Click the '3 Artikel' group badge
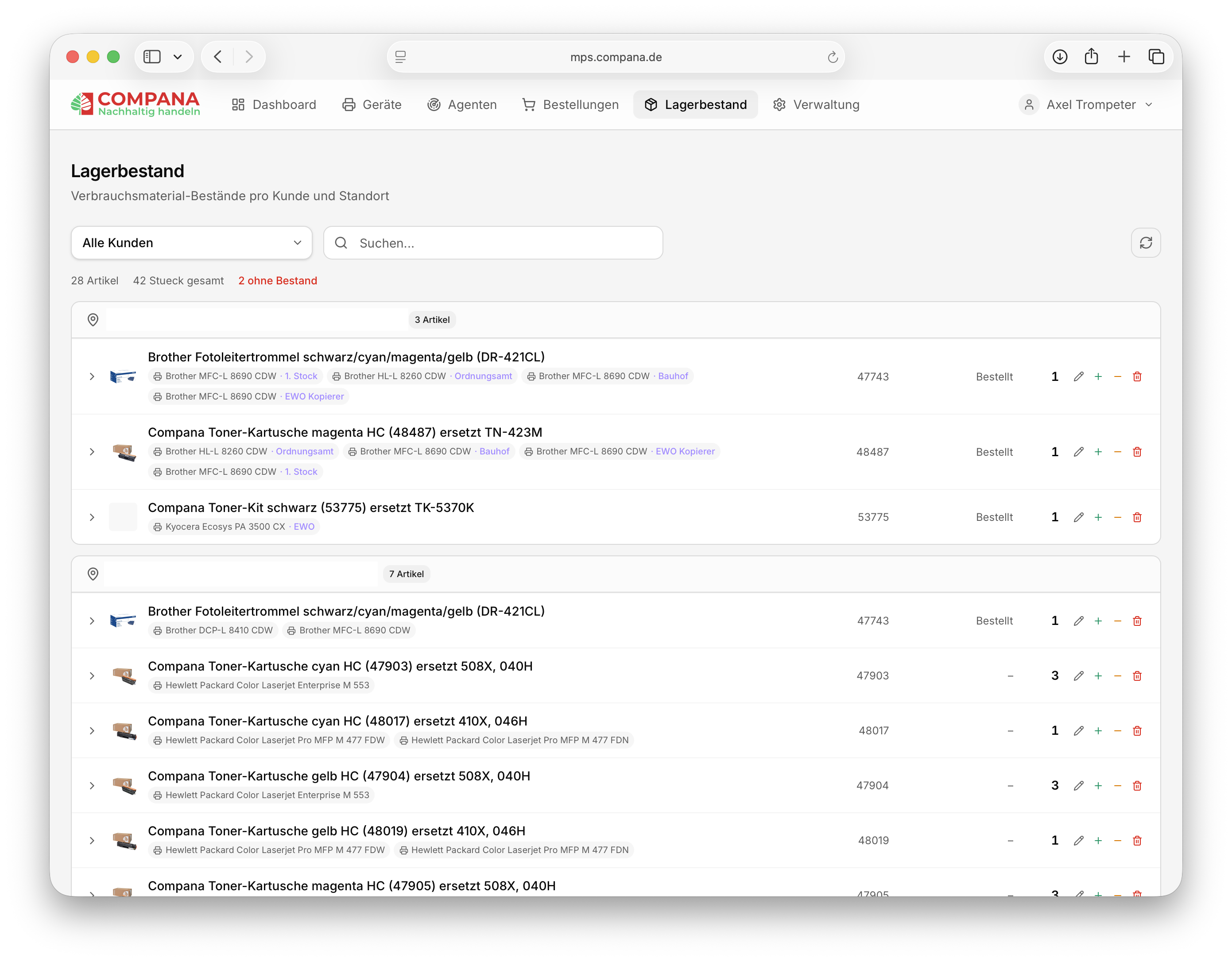 click(432, 320)
